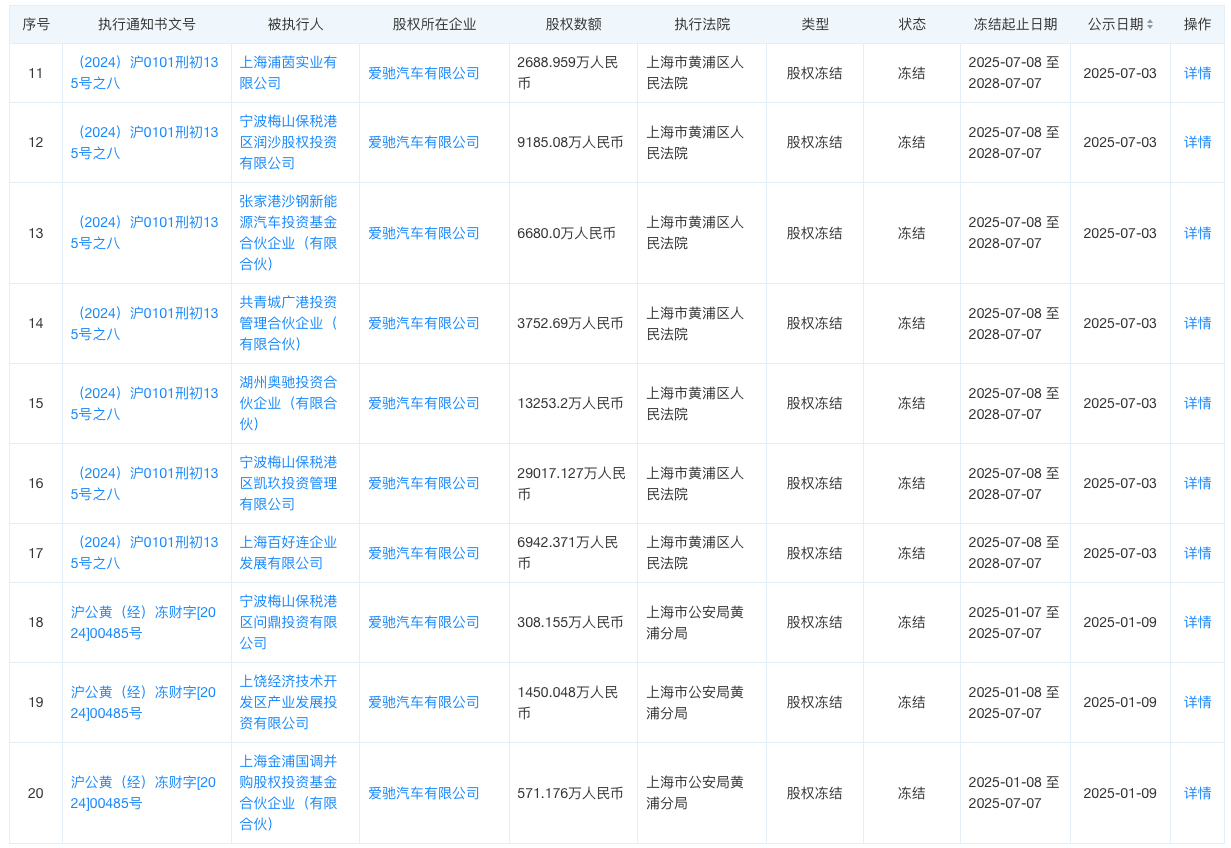1231x848 pixels.
Task: Open 详情 for row 11
Action: (1197, 73)
